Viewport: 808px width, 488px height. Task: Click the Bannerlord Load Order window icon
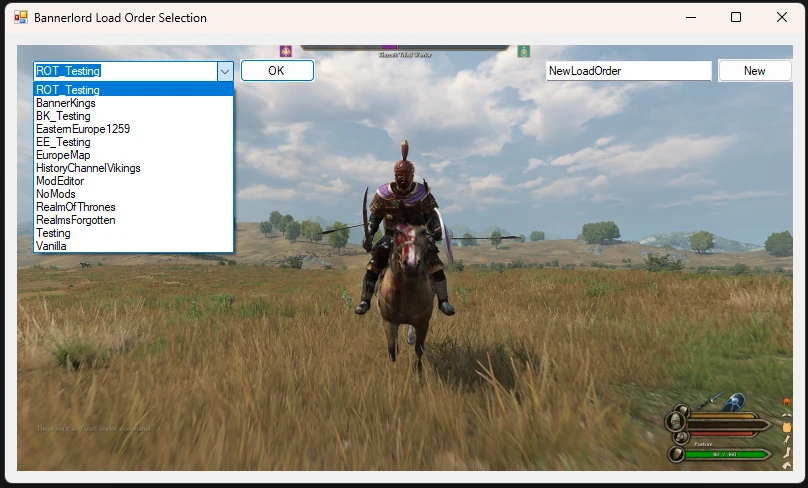click(x=21, y=18)
